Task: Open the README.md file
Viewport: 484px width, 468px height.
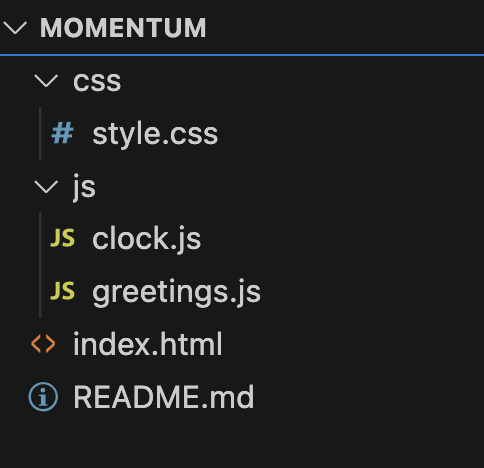Action: (164, 397)
